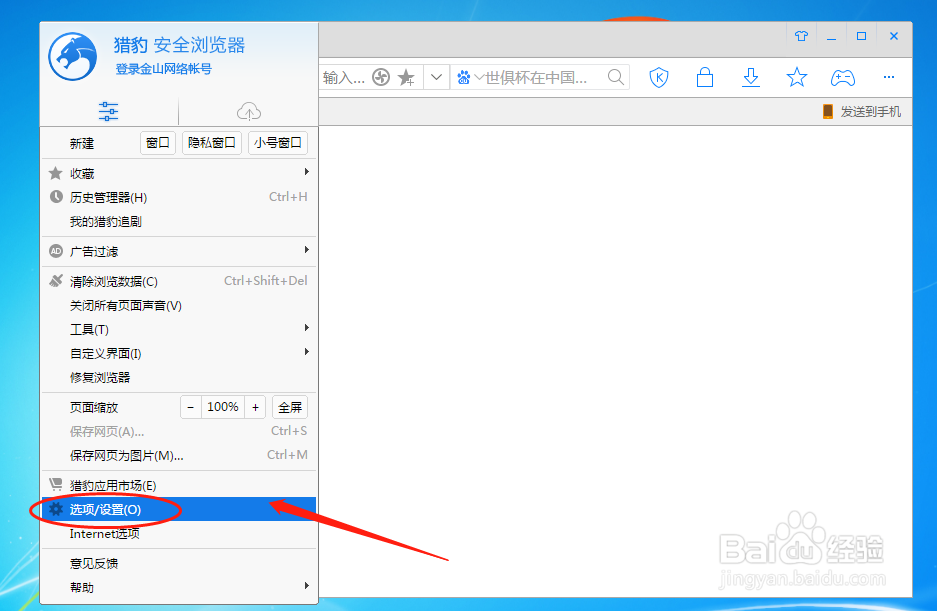Open 自定义界面(I) submenu

(179, 353)
